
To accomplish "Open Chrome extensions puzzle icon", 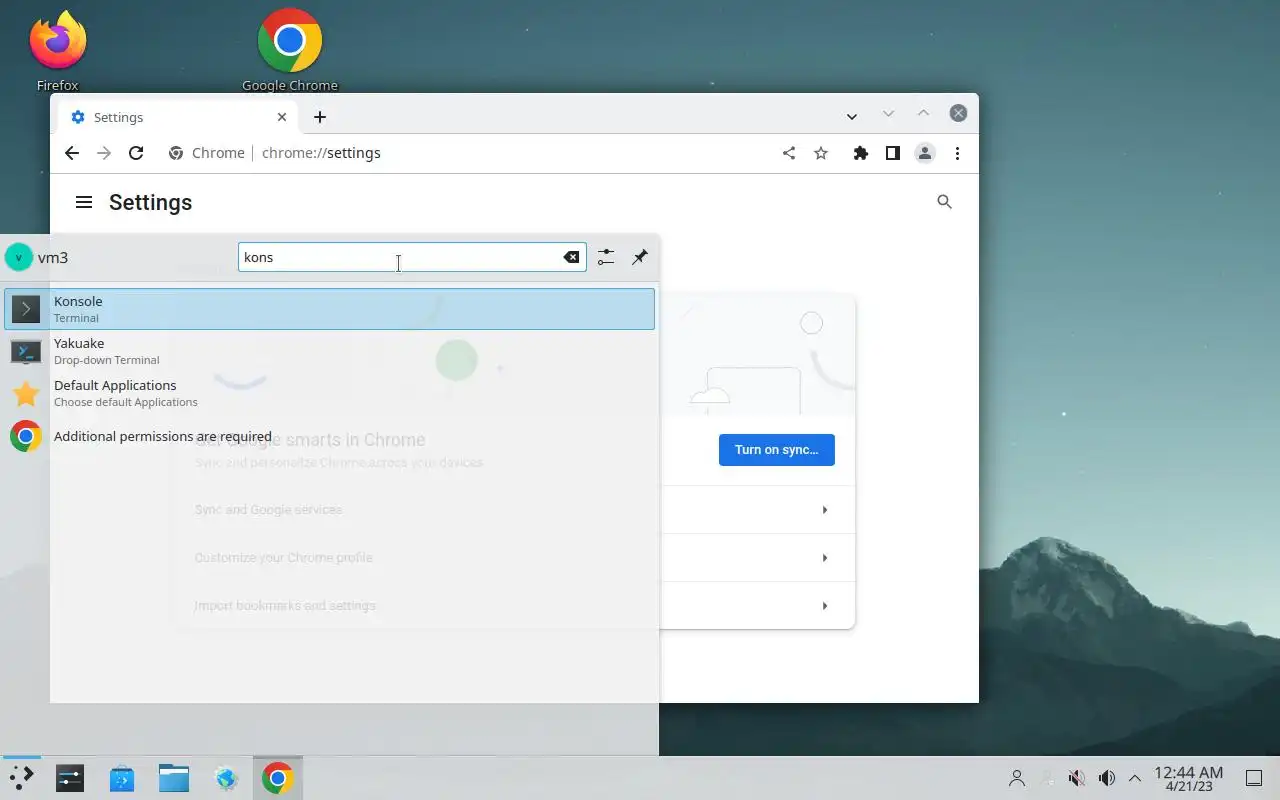I will (860, 153).
